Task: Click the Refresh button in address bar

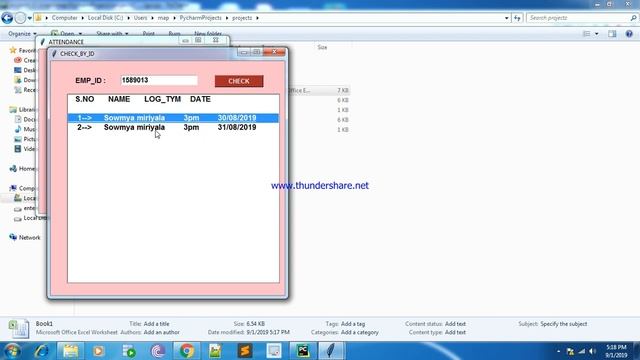Action: pyautogui.click(x=517, y=18)
